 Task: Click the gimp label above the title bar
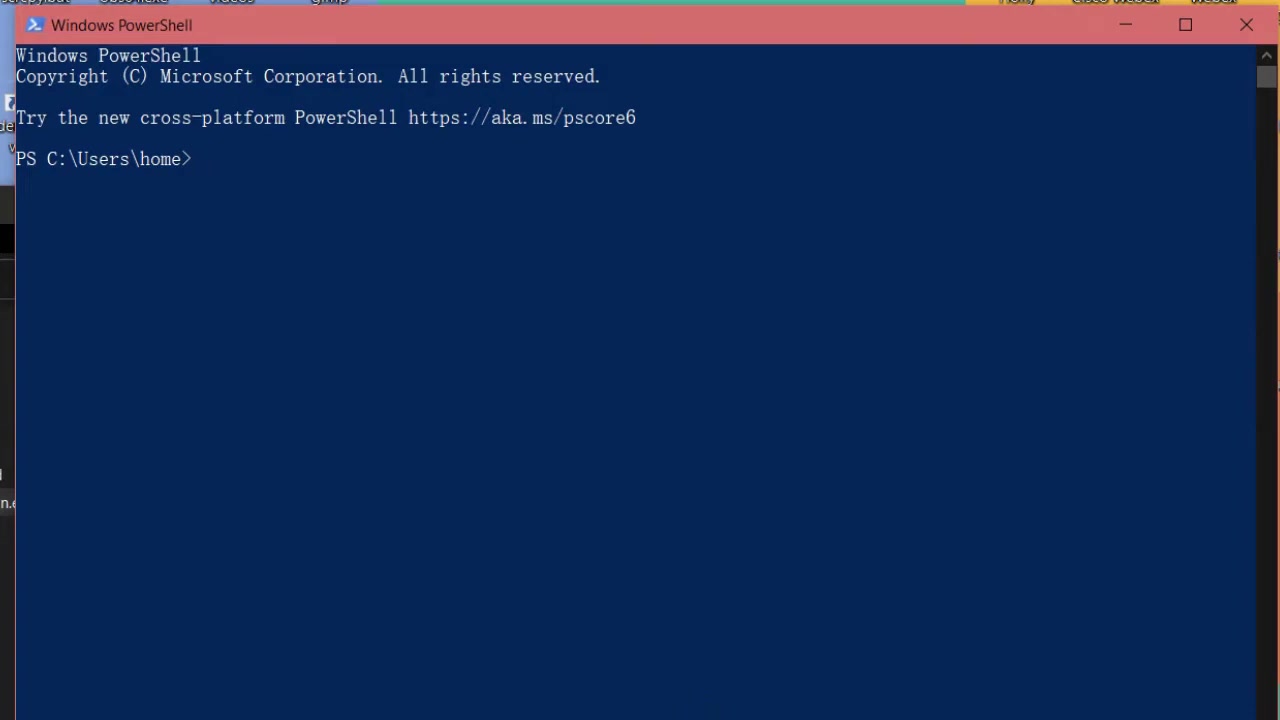pyautogui.click(x=330, y=2)
